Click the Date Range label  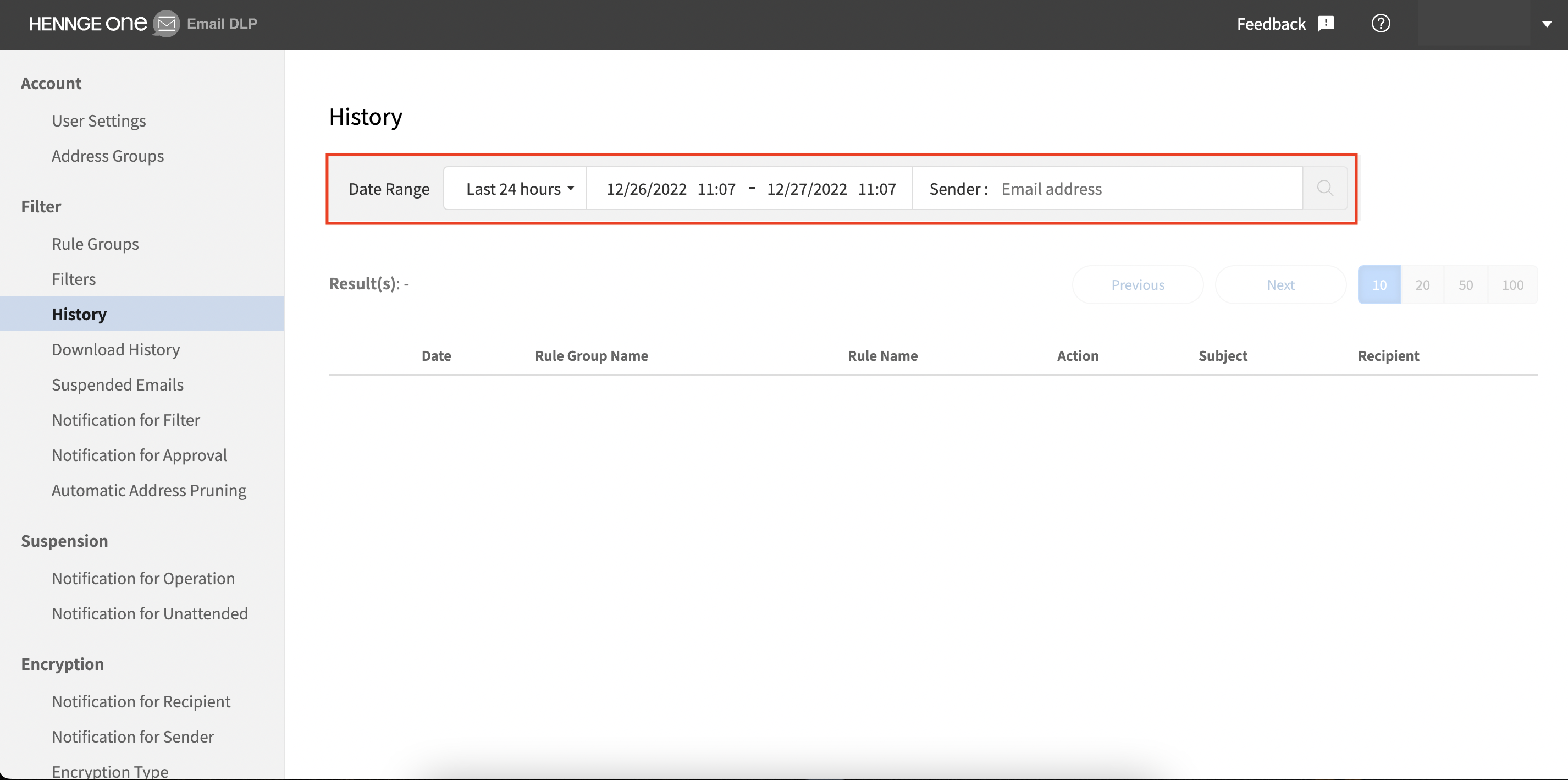389,189
